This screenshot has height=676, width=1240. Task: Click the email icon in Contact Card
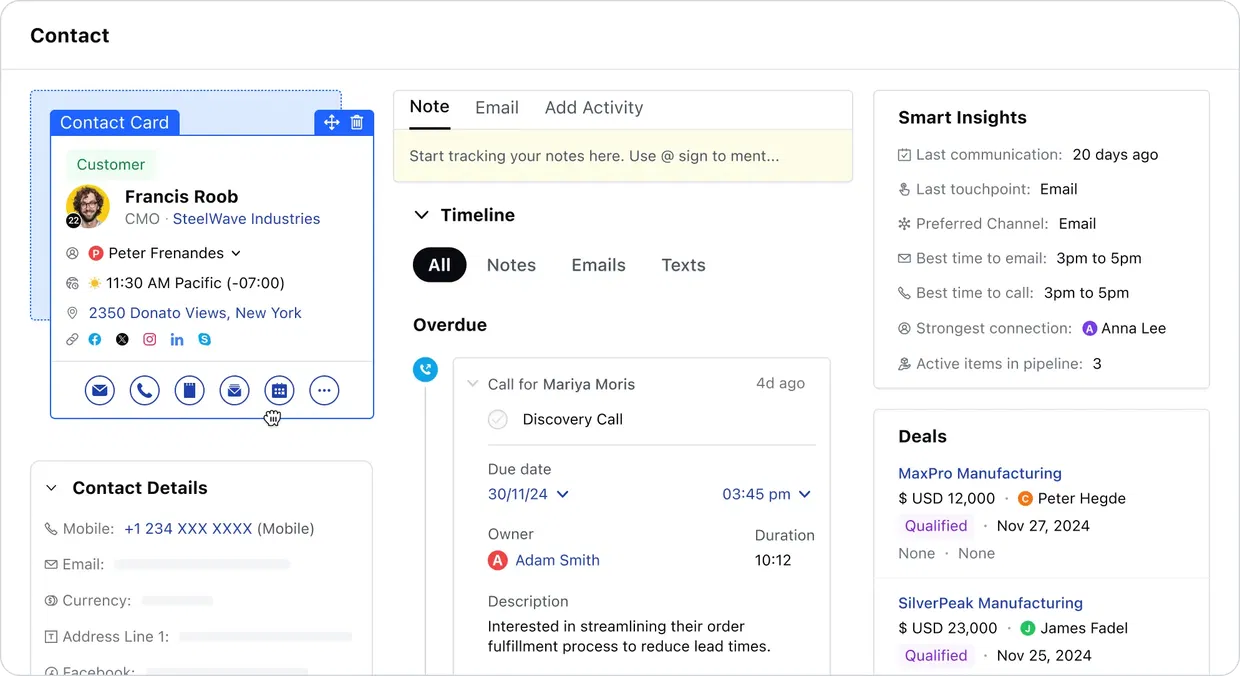99,390
